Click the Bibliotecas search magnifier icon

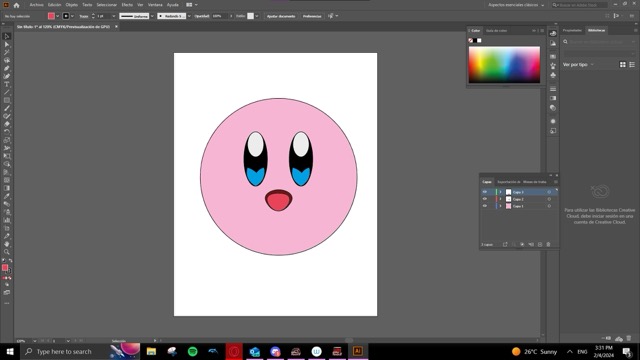pos(565,42)
